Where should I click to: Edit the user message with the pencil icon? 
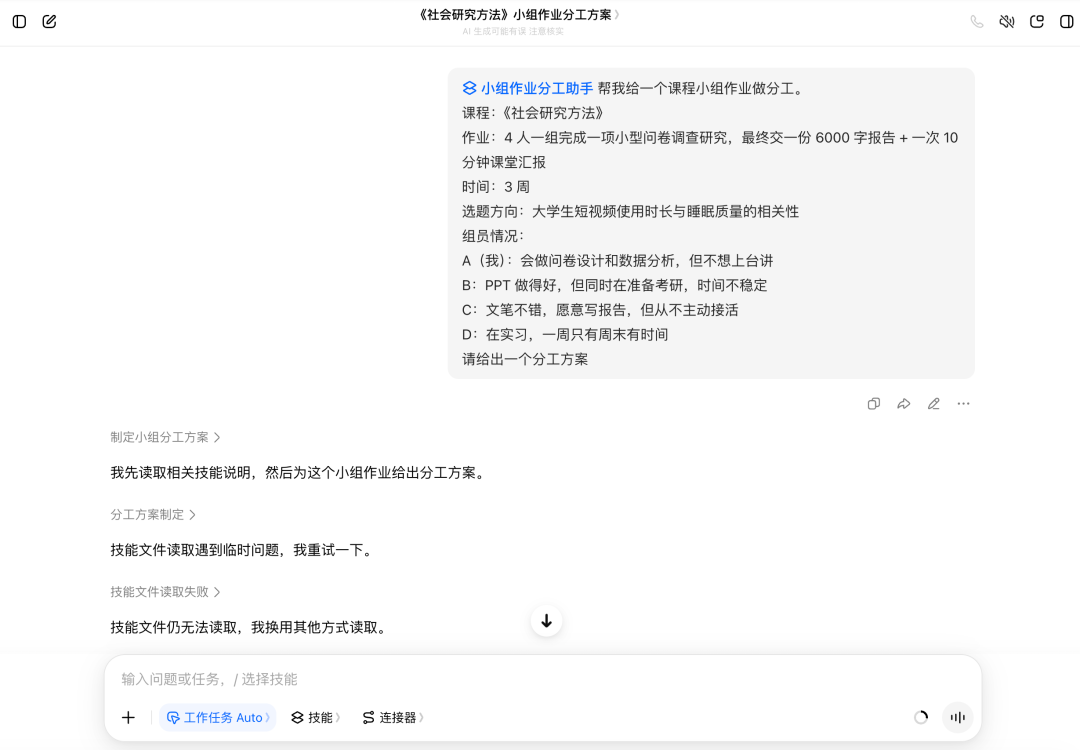933,404
